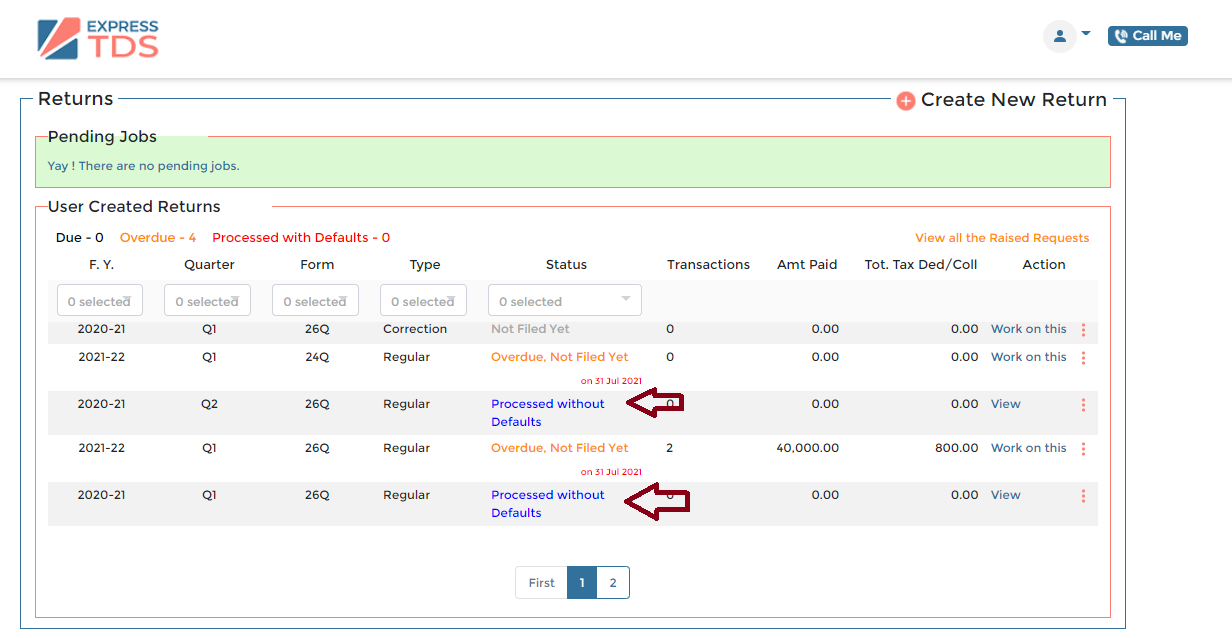Open the three-dot menu on the 2021-22 Q1 26Q row

1083,448
